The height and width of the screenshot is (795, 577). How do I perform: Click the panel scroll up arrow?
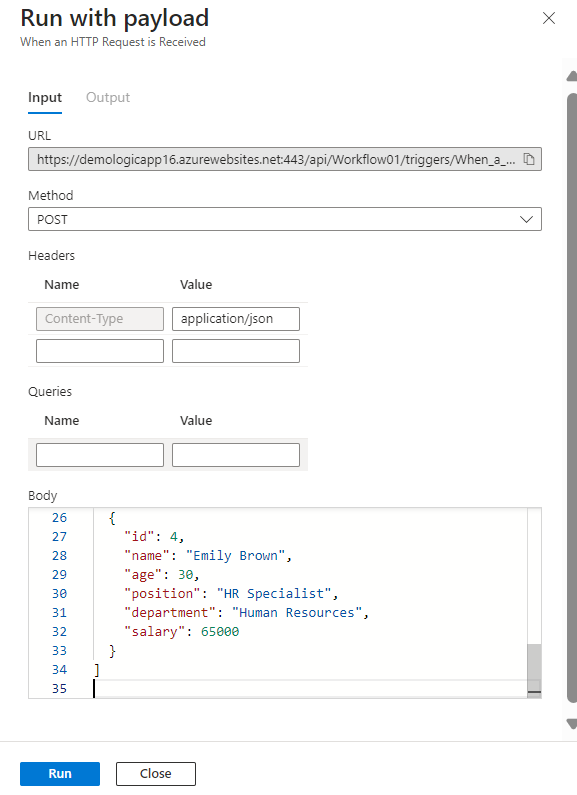coord(572,77)
